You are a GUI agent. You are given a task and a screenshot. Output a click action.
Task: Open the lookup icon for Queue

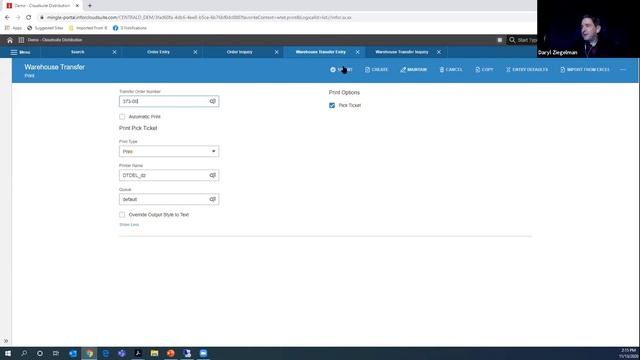pyautogui.click(x=213, y=200)
